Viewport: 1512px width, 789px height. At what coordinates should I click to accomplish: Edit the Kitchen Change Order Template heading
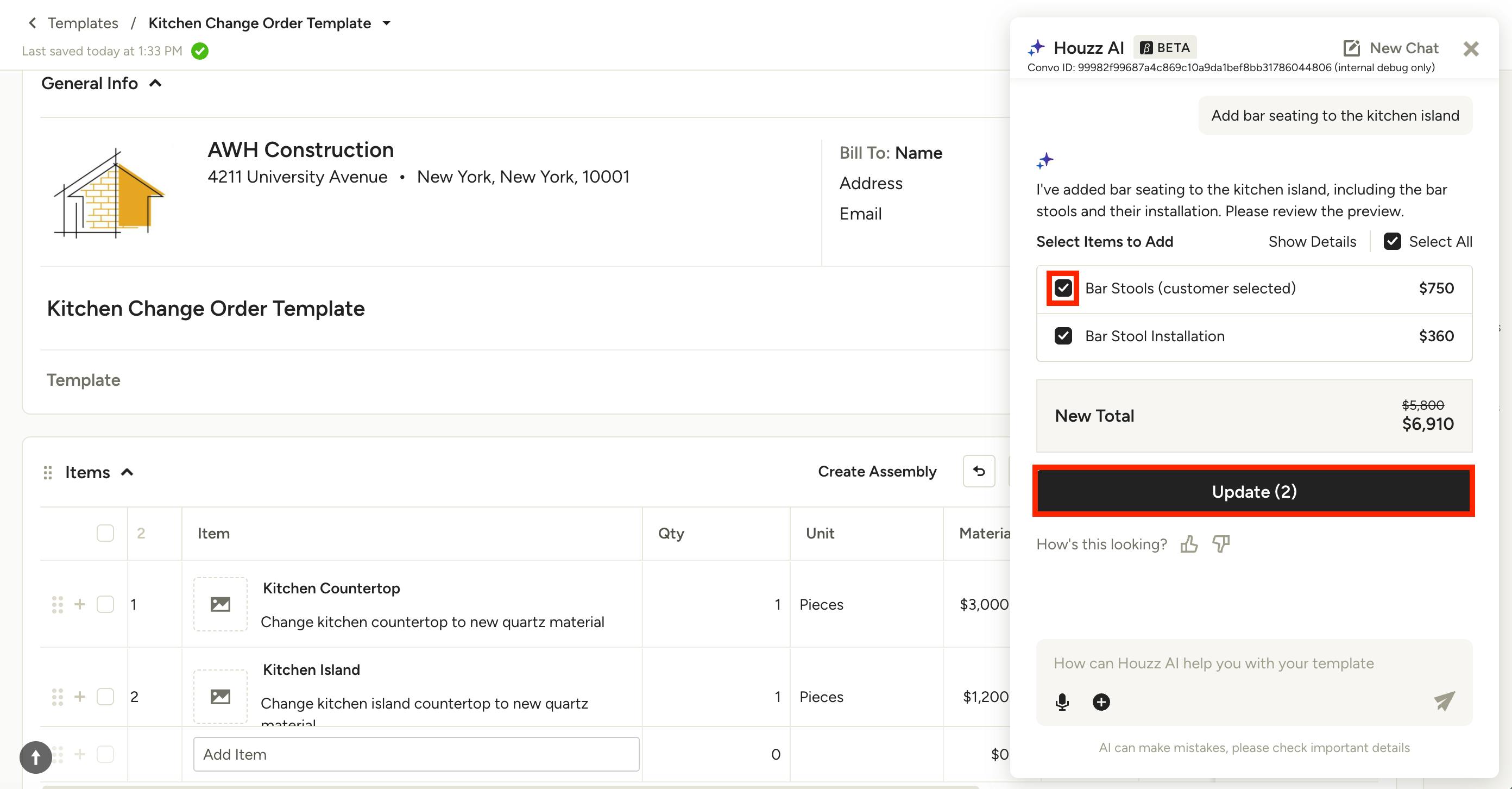(x=206, y=308)
